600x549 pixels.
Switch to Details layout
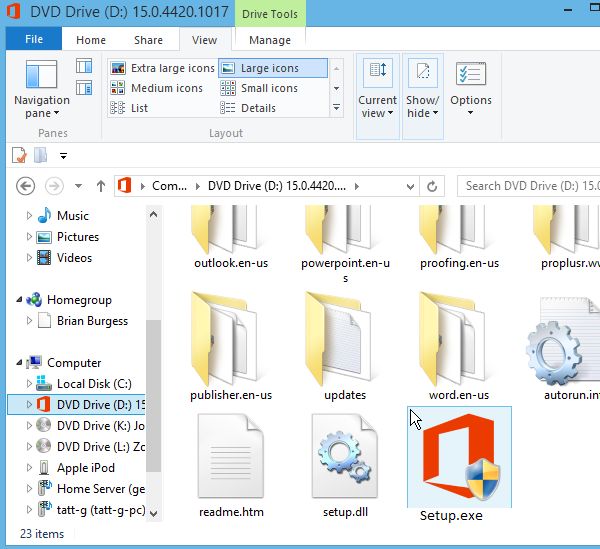click(248, 108)
